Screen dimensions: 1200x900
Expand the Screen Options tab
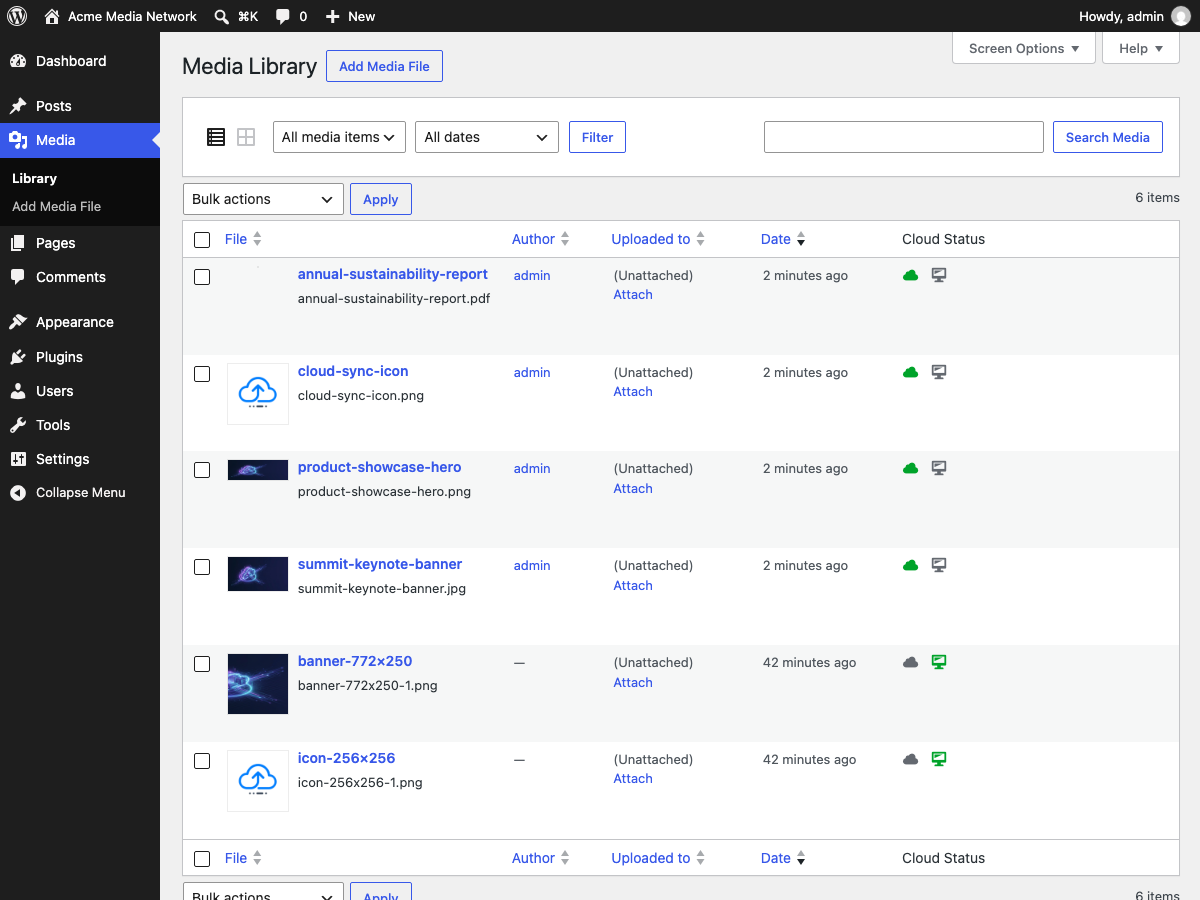point(1024,48)
